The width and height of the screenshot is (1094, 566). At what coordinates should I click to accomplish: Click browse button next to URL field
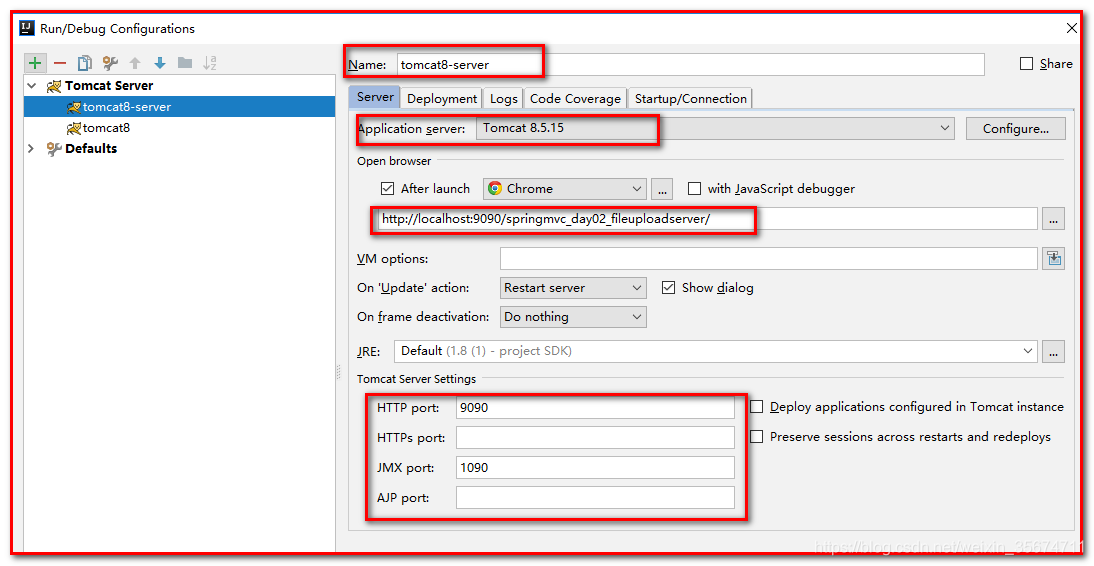(x=1054, y=218)
